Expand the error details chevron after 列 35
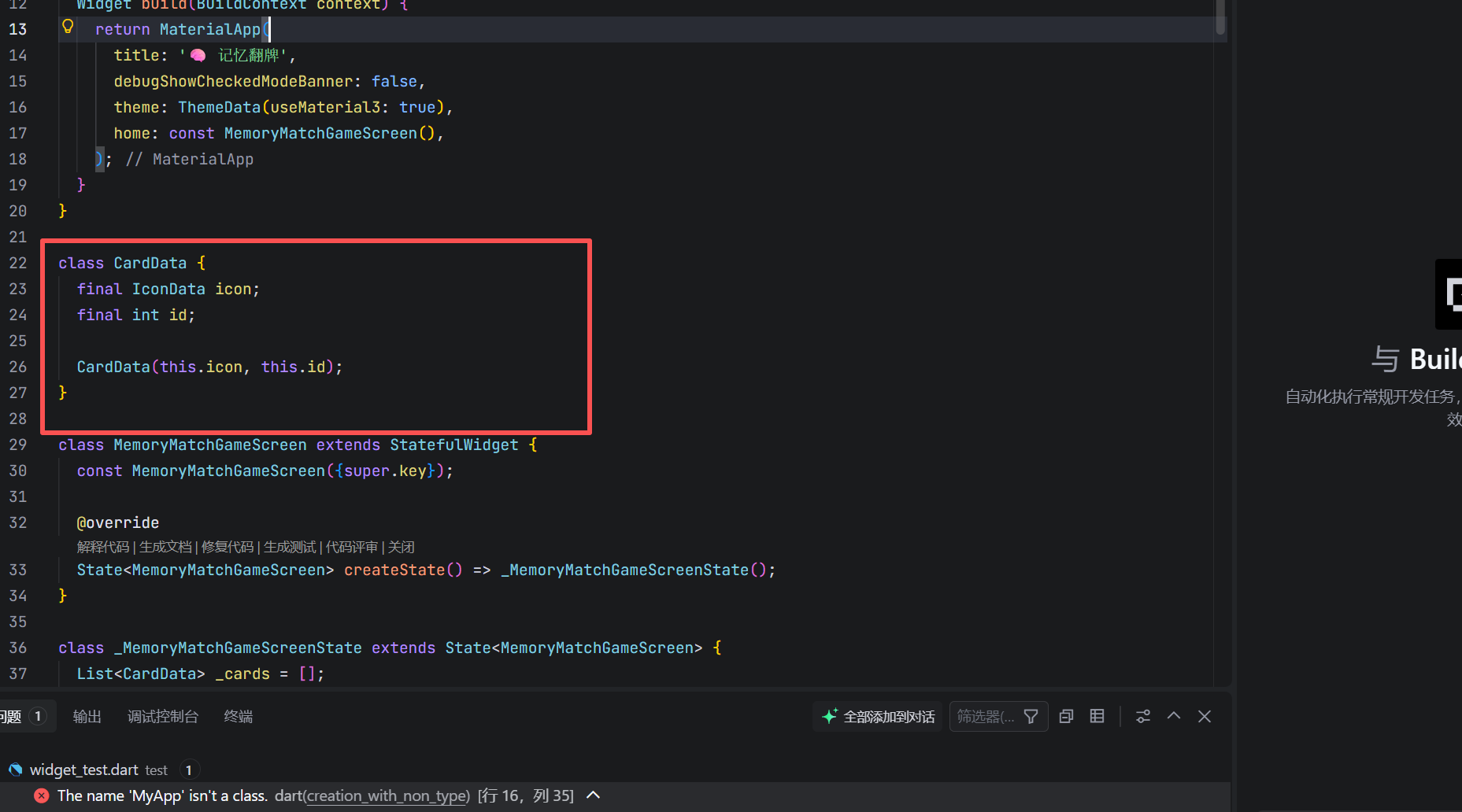This screenshot has height=812, width=1462. [x=594, y=795]
